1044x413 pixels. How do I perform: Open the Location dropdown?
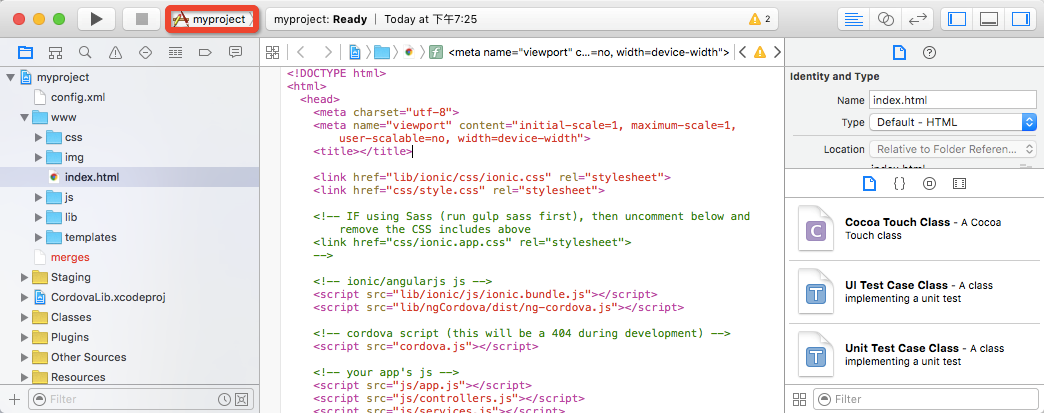pyautogui.click(x=953, y=149)
